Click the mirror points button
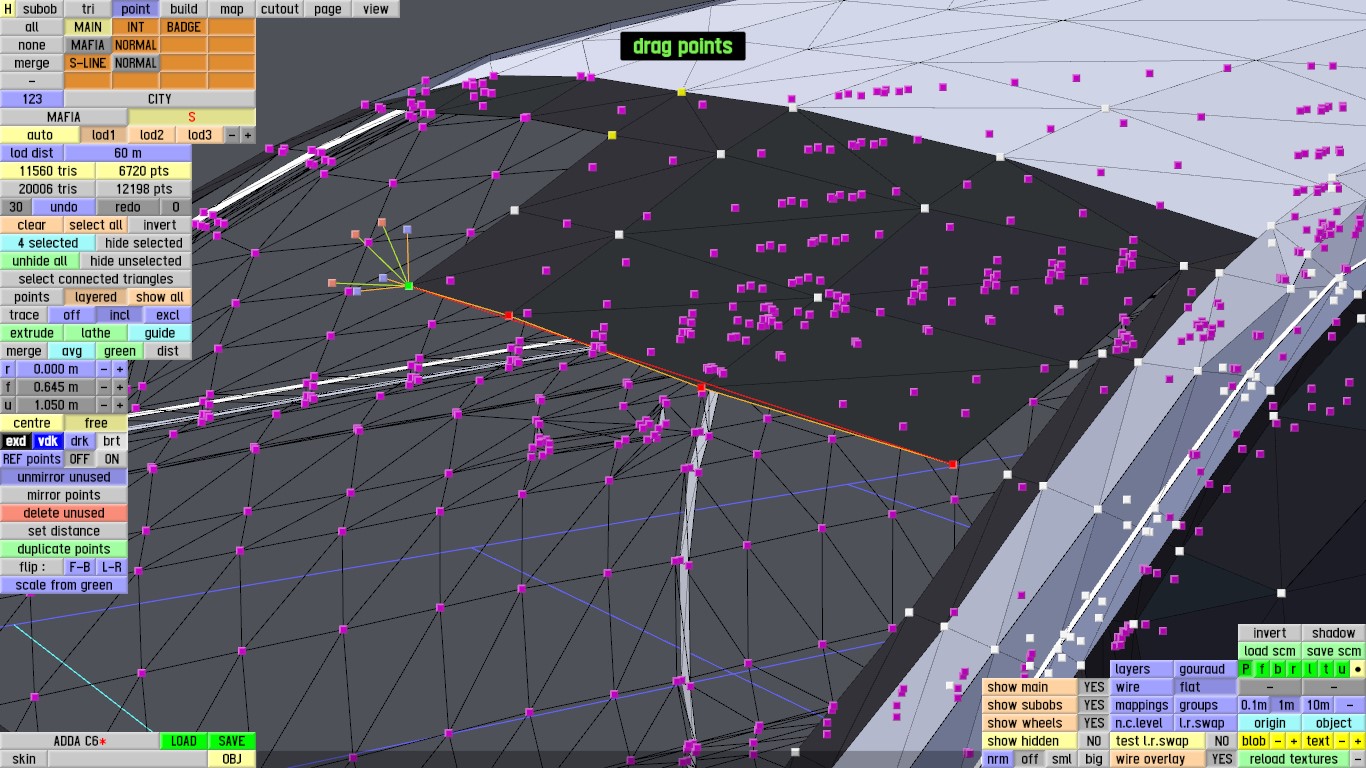Screen dimensions: 1366x768 (x=64, y=495)
